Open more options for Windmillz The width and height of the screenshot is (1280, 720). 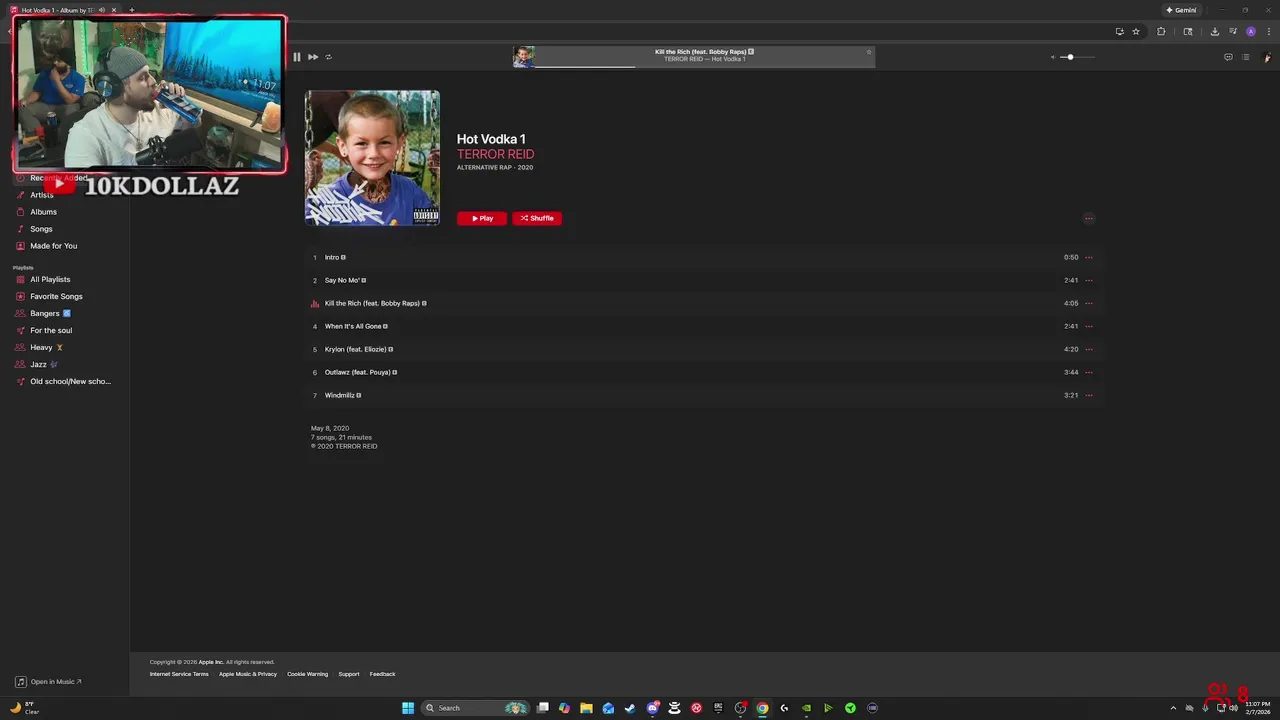[x=1089, y=395]
